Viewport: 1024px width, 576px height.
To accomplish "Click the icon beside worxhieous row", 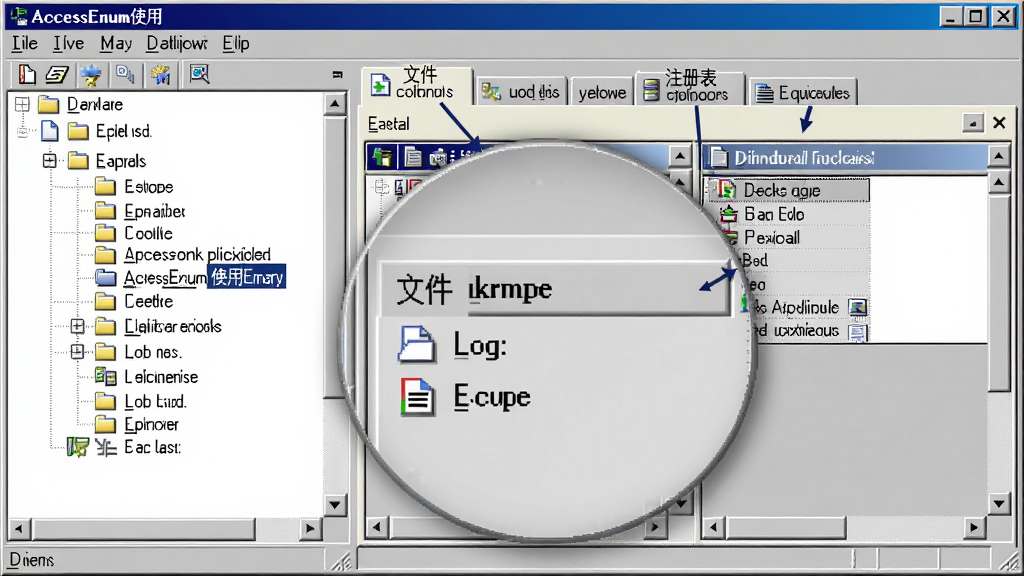I will [x=857, y=332].
